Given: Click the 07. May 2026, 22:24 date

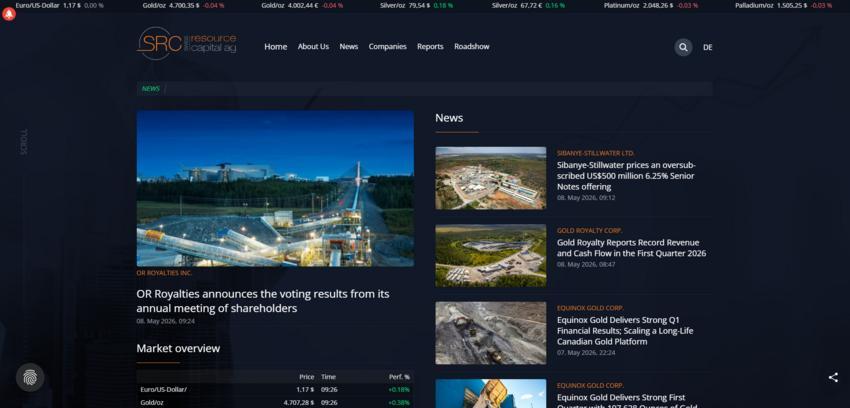Looking at the screenshot, I should (x=585, y=353).
